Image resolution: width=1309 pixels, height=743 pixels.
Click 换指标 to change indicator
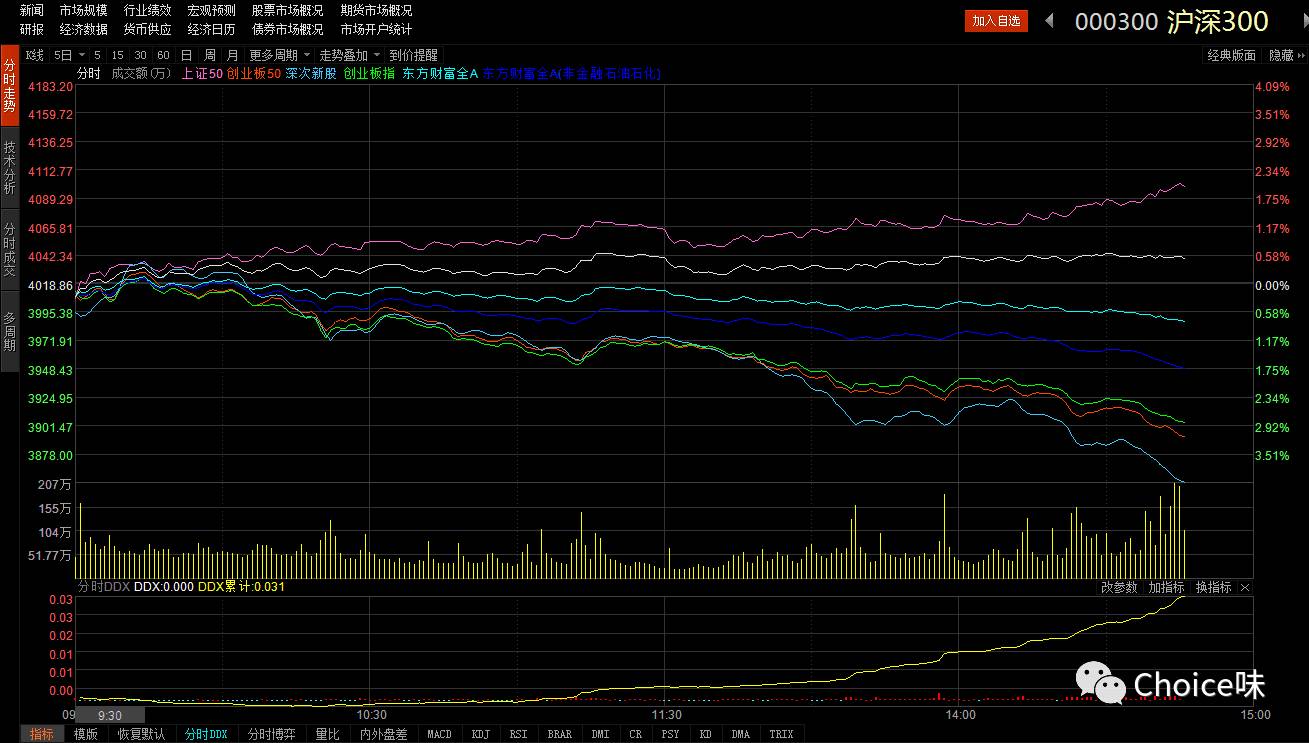[x=1213, y=588]
